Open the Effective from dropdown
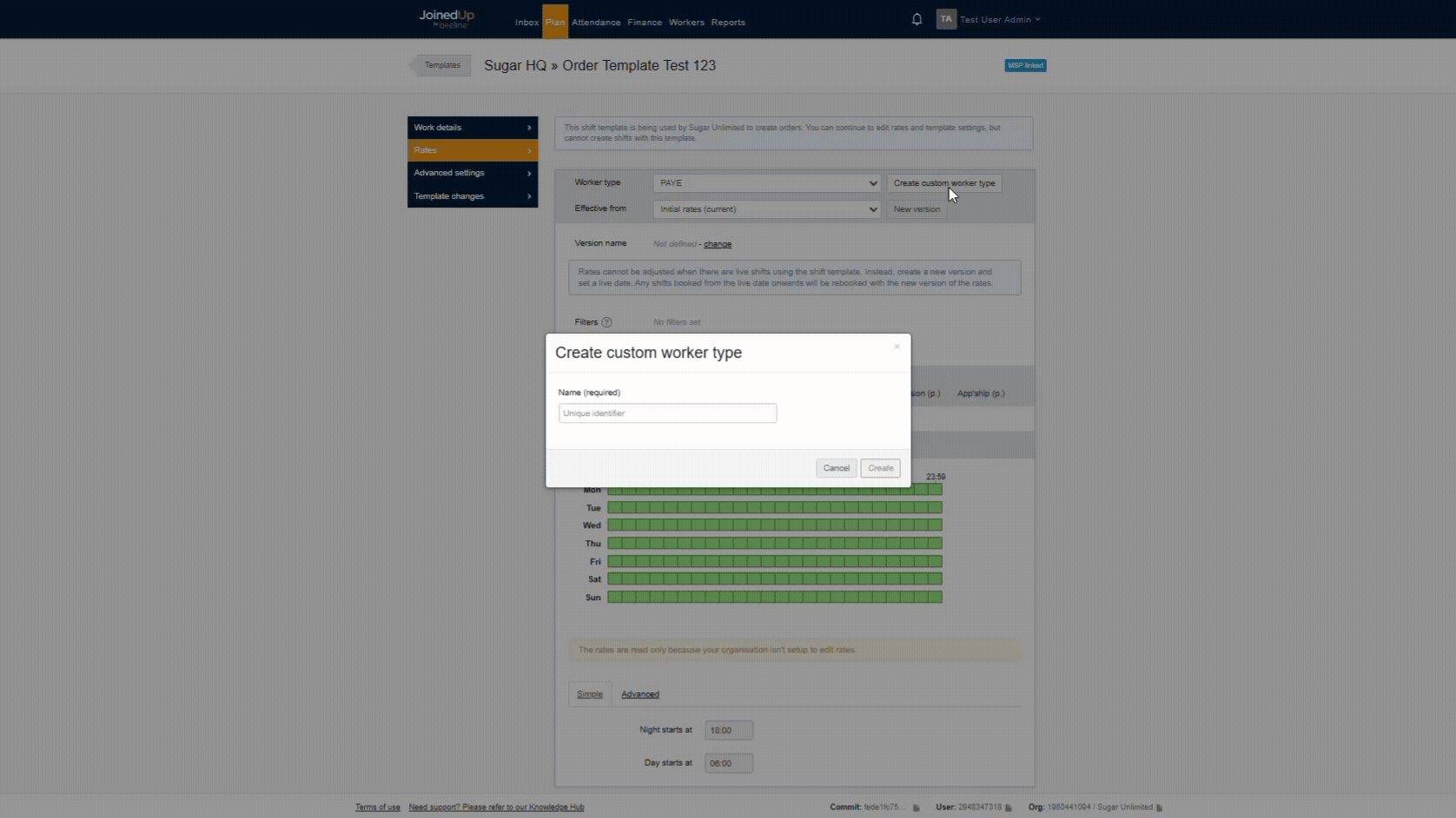Screen dimensions: 1456x818 [x=766, y=209]
